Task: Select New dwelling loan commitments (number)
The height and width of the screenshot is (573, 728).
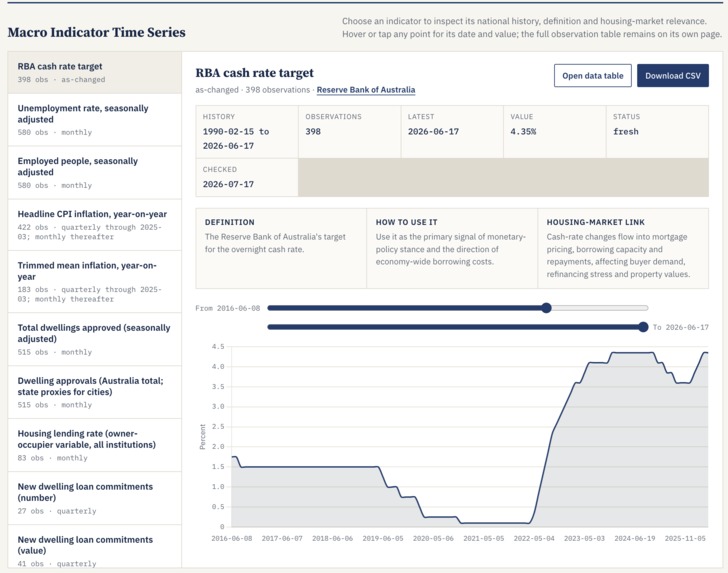Action: point(95,498)
